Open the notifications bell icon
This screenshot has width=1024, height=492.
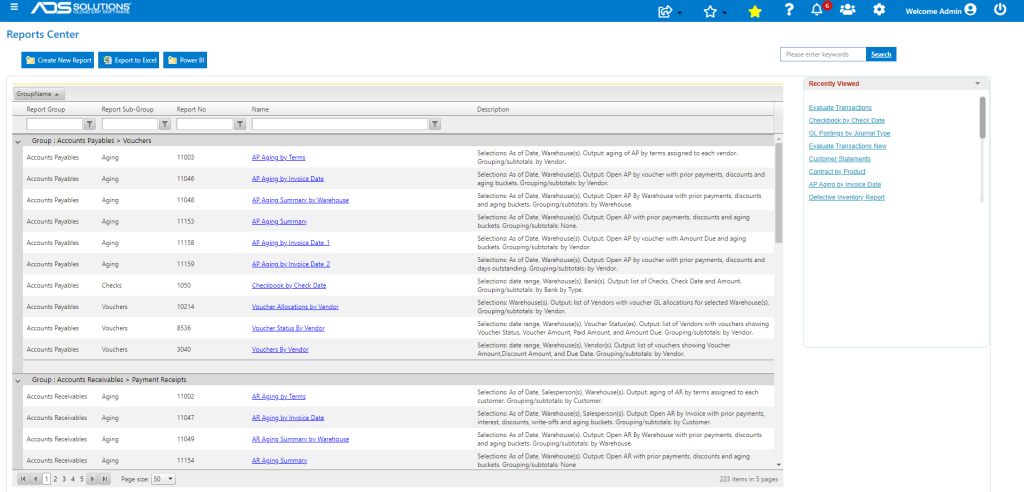tap(816, 10)
